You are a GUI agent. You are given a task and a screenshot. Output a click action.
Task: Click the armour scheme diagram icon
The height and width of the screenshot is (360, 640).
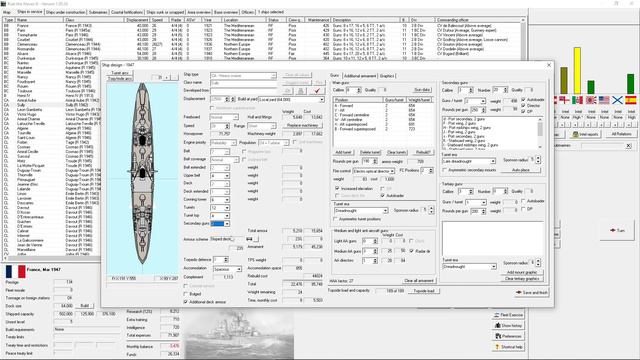[x=250, y=239]
